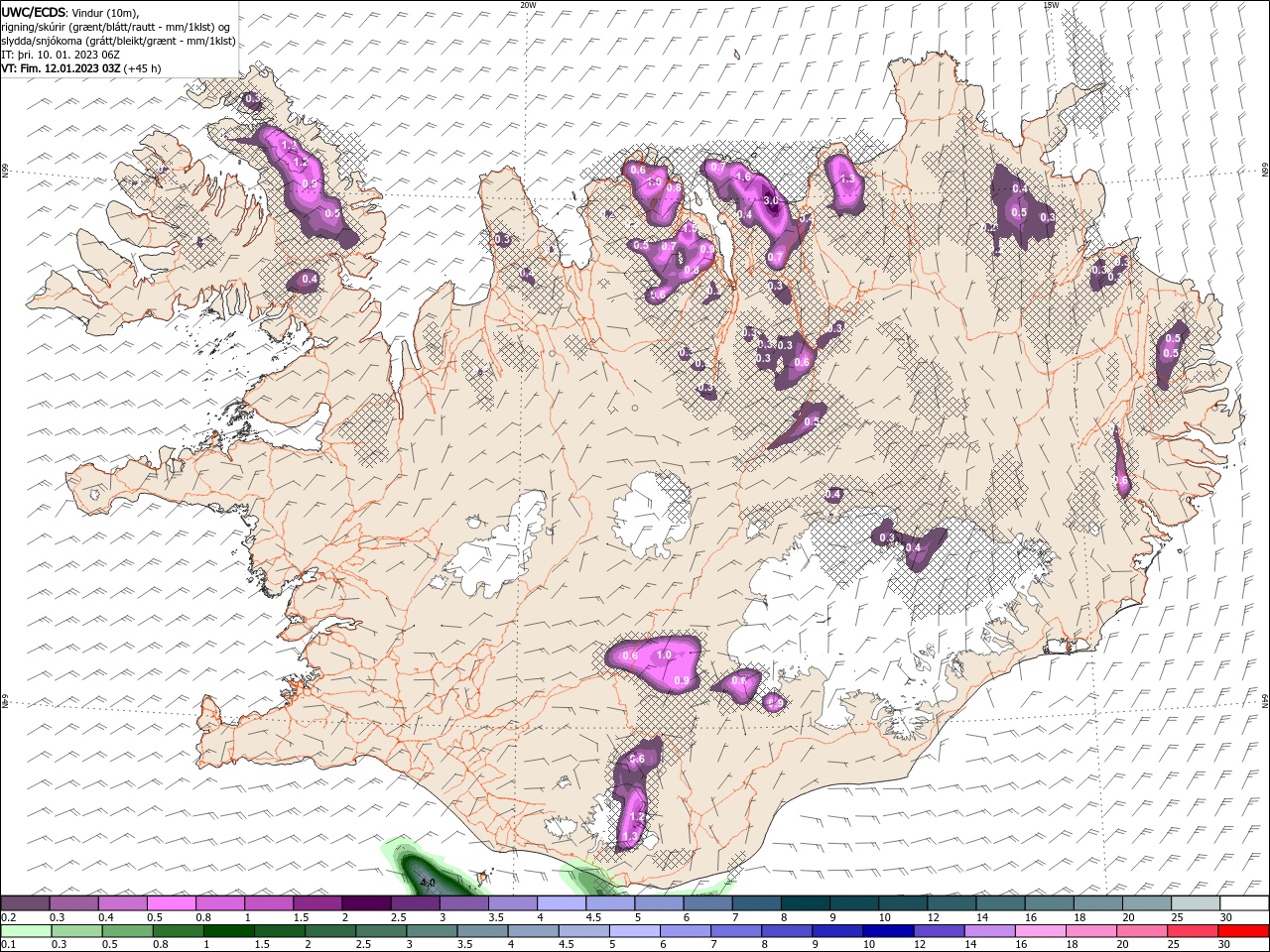Pick the bright pink 0.5 swatch in upper legend row

tap(171, 903)
